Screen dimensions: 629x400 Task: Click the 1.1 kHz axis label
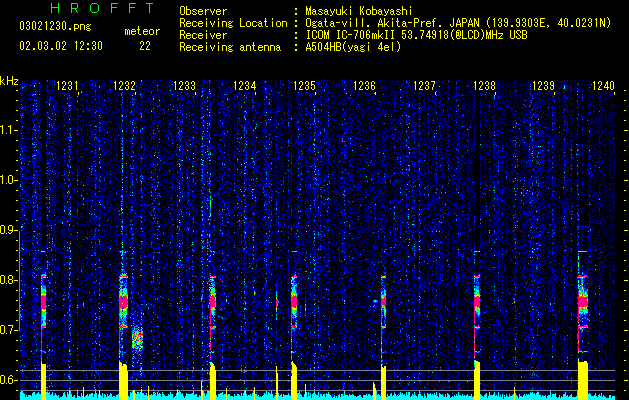pyautogui.click(x=9, y=130)
